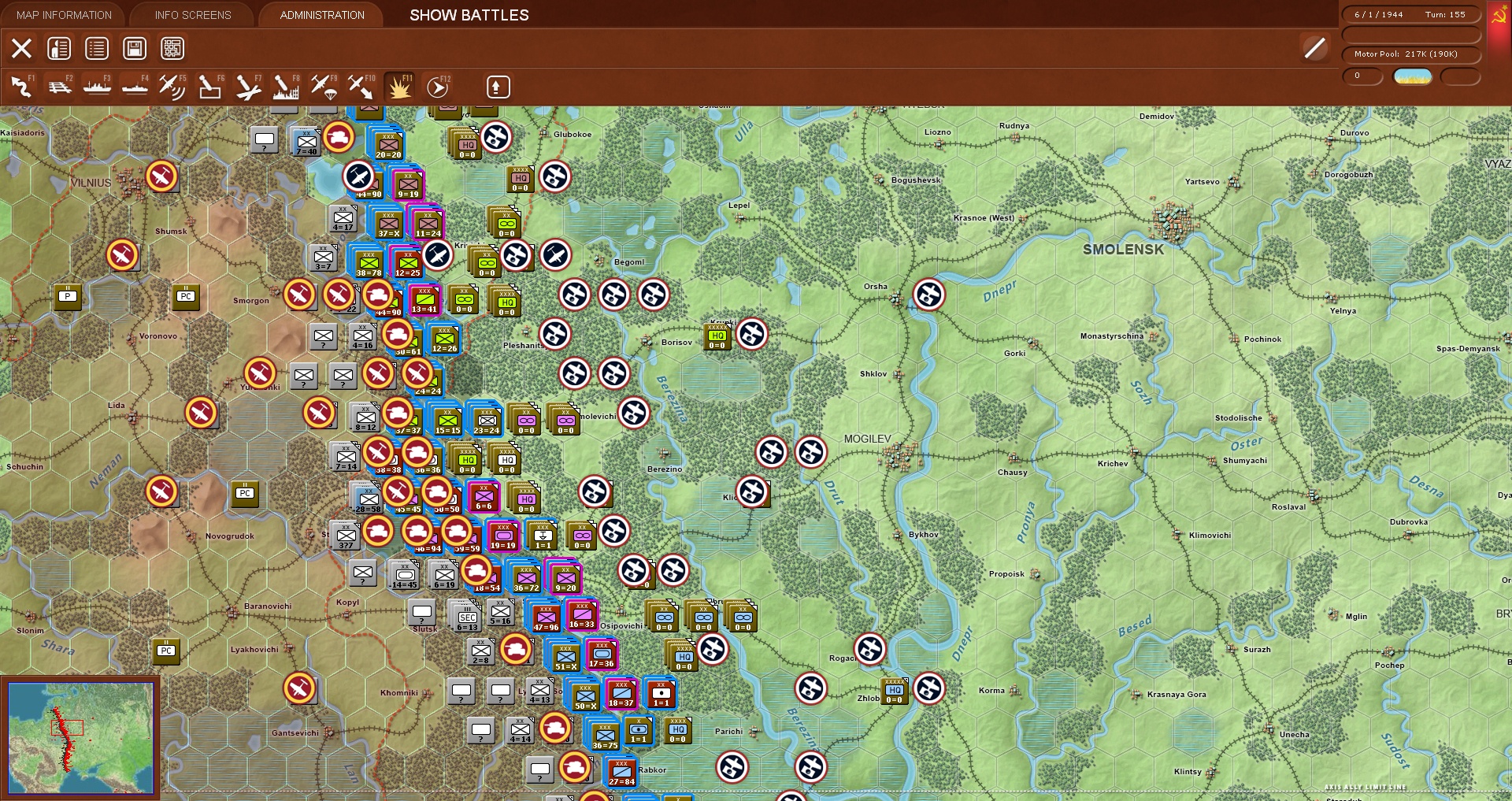This screenshot has height=801, width=1512.
Task: Select the unit counter labeled 13=41
Action: pyautogui.click(x=424, y=300)
